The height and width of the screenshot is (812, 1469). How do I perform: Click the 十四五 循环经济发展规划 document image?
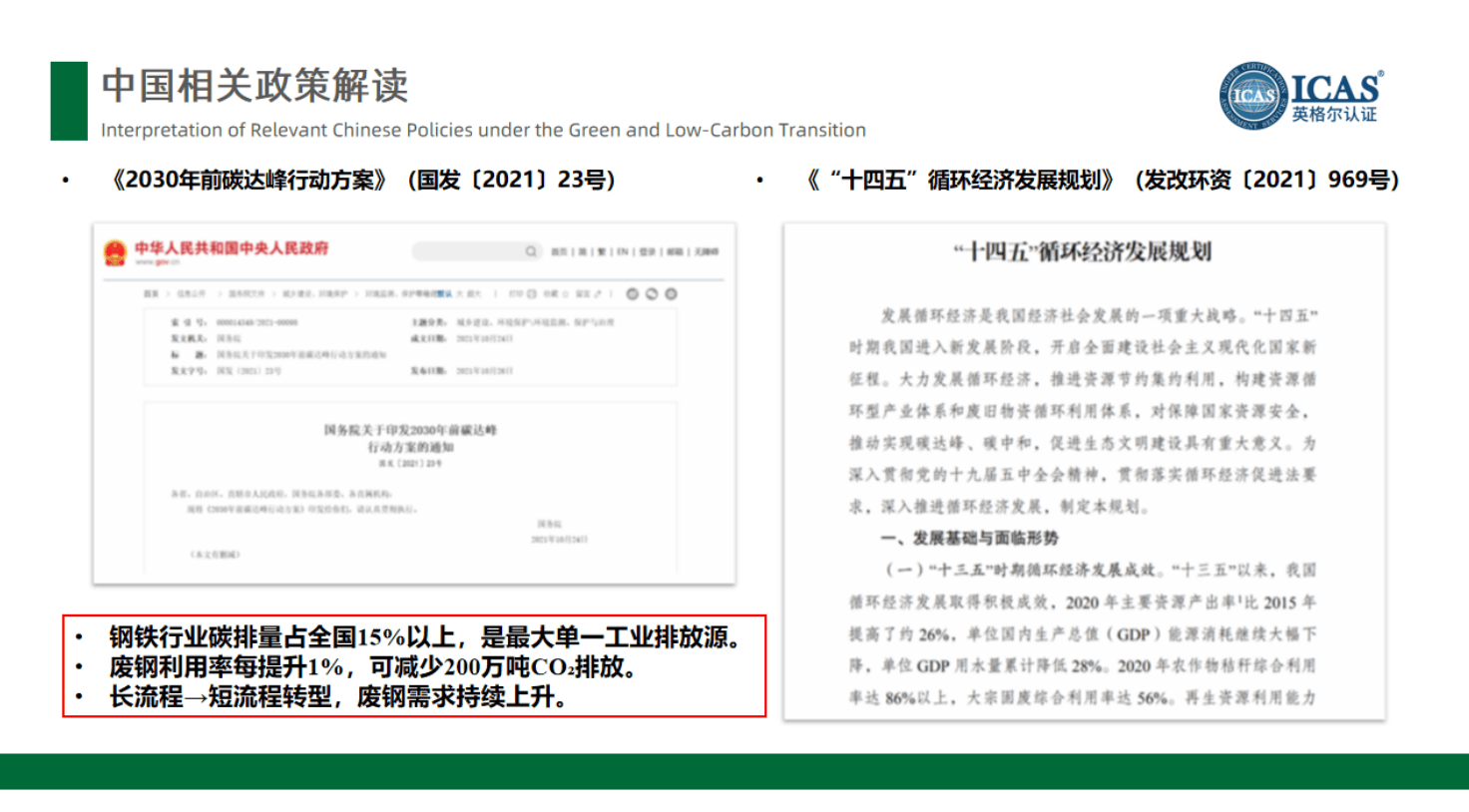pos(1084,471)
